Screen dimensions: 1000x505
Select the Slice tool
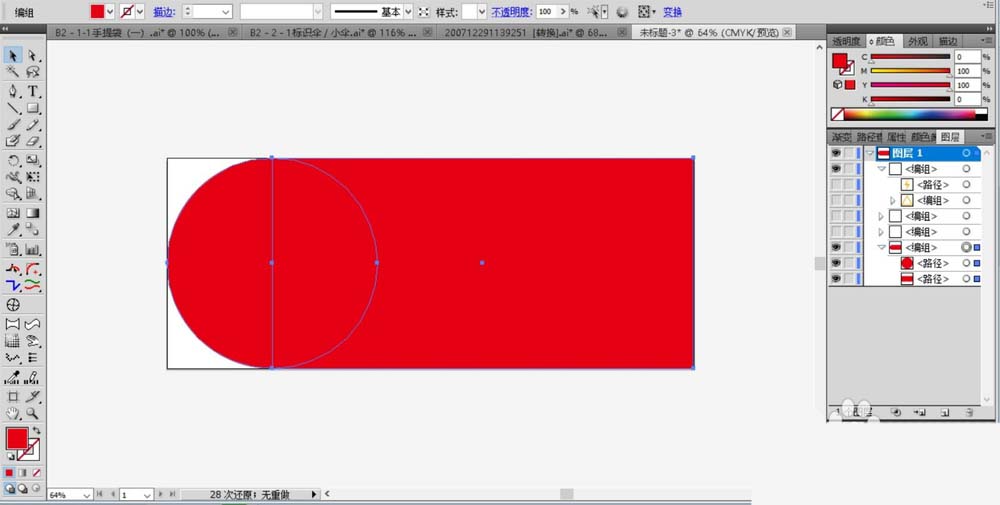(33, 396)
